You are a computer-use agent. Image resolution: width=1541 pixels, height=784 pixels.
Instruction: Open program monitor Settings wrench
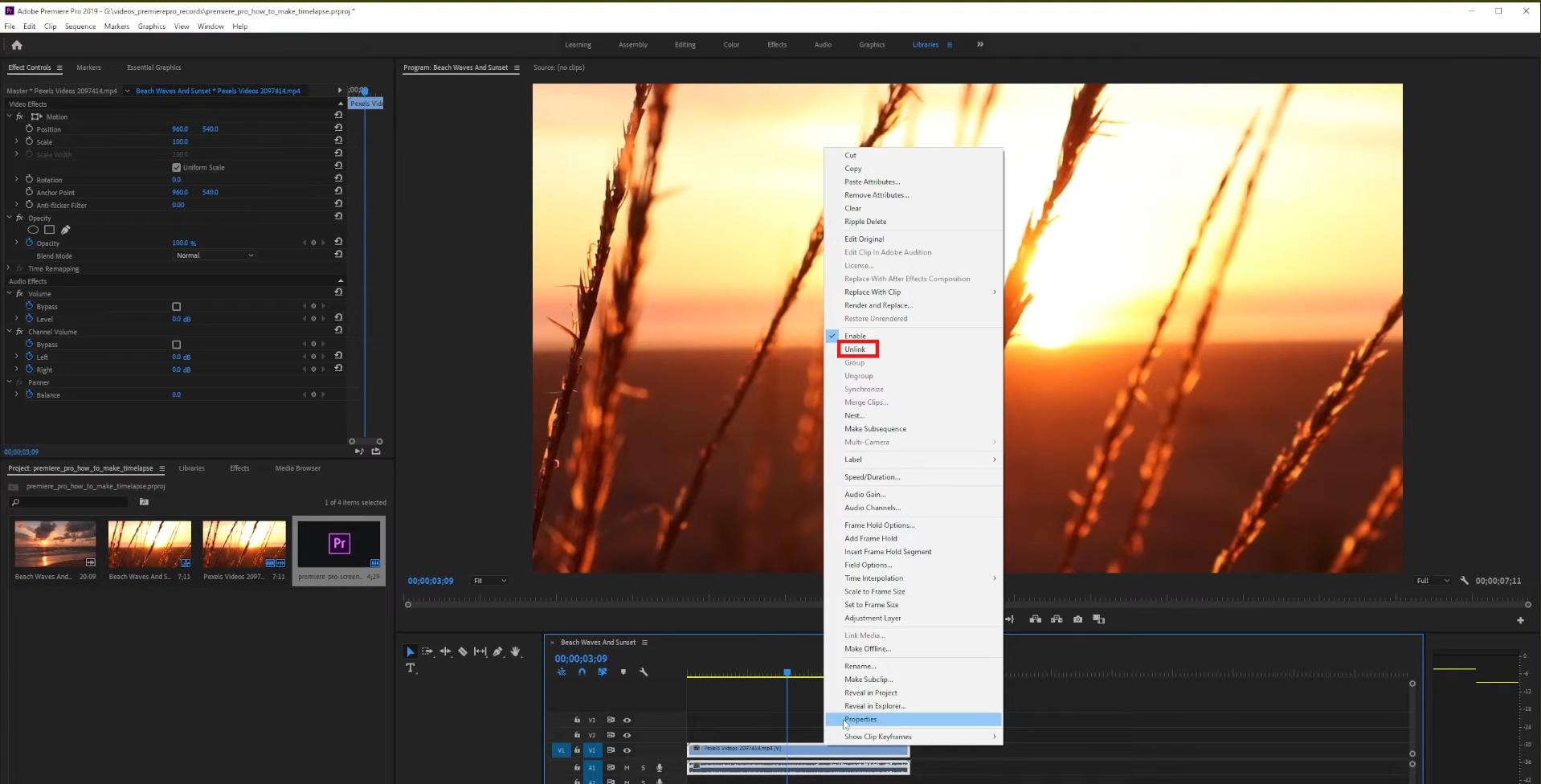1465,581
